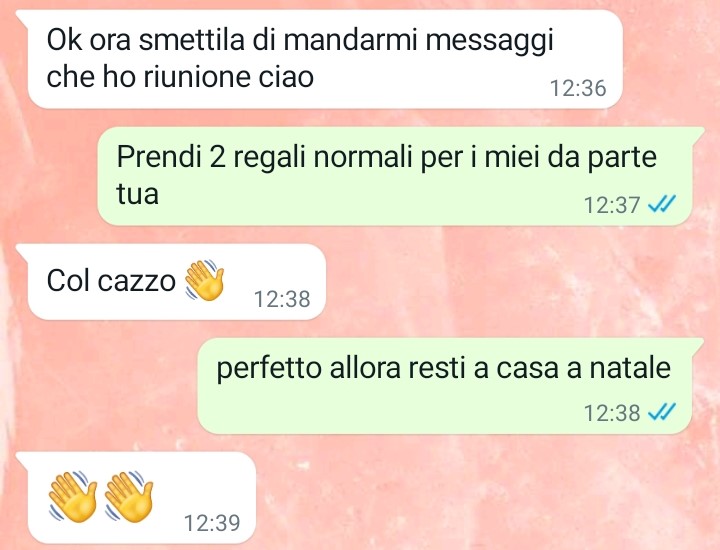Tap the blue double-check read receipt at 12:37
Image resolution: width=720 pixels, height=550 pixels.
[662, 204]
